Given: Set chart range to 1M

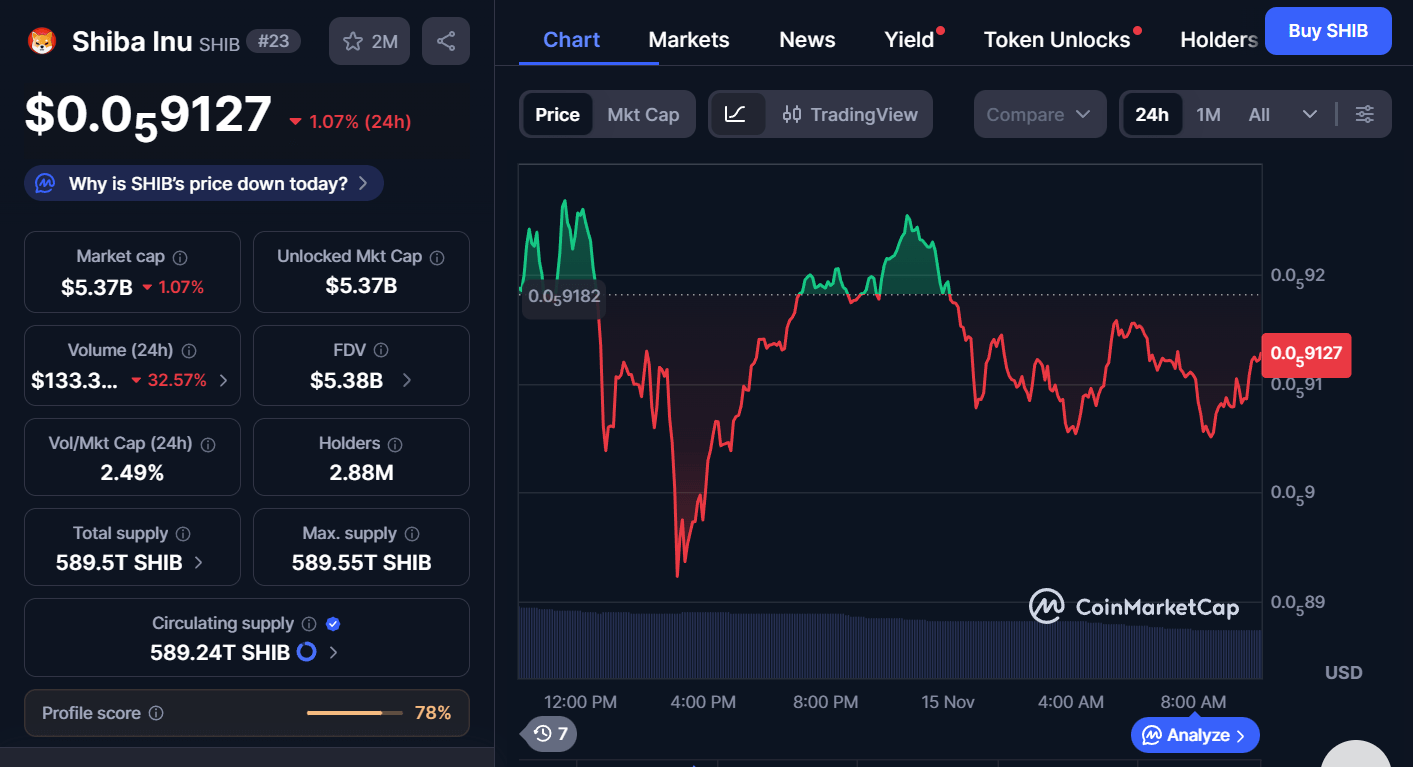Looking at the screenshot, I should [1208, 114].
